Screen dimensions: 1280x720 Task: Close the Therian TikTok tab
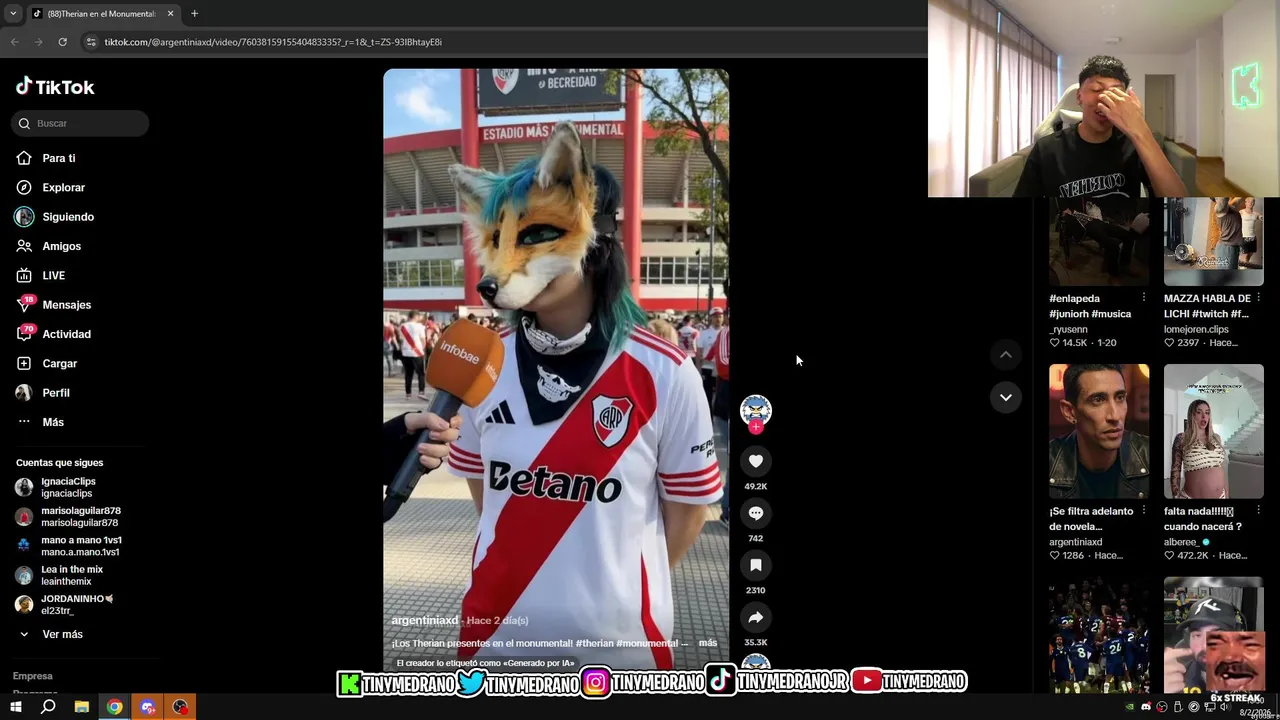click(170, 14)
